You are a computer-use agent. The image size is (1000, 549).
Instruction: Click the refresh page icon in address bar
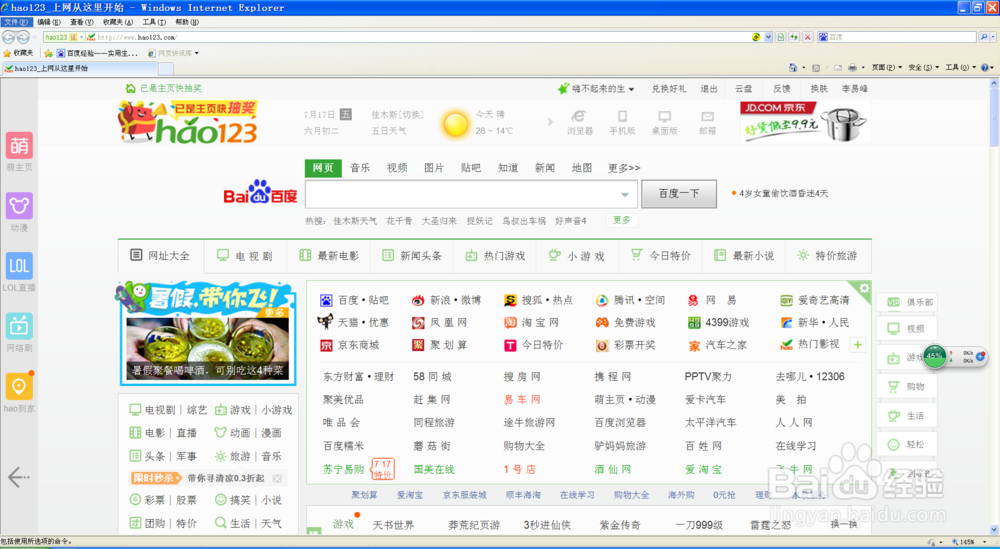(x=795, y=38)
